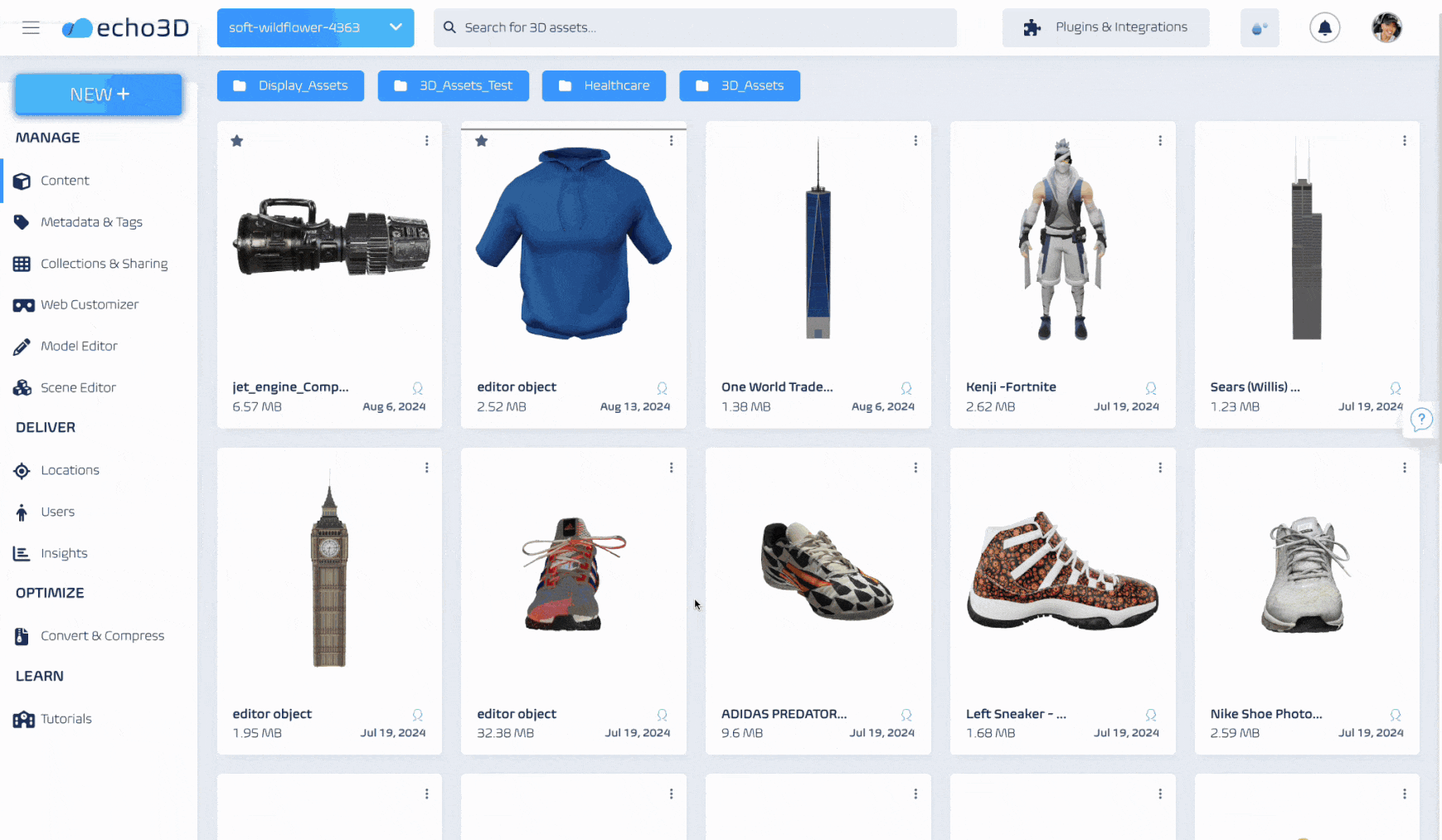
Task: Click the search bar for 3D assets
Action: (695, 27)
